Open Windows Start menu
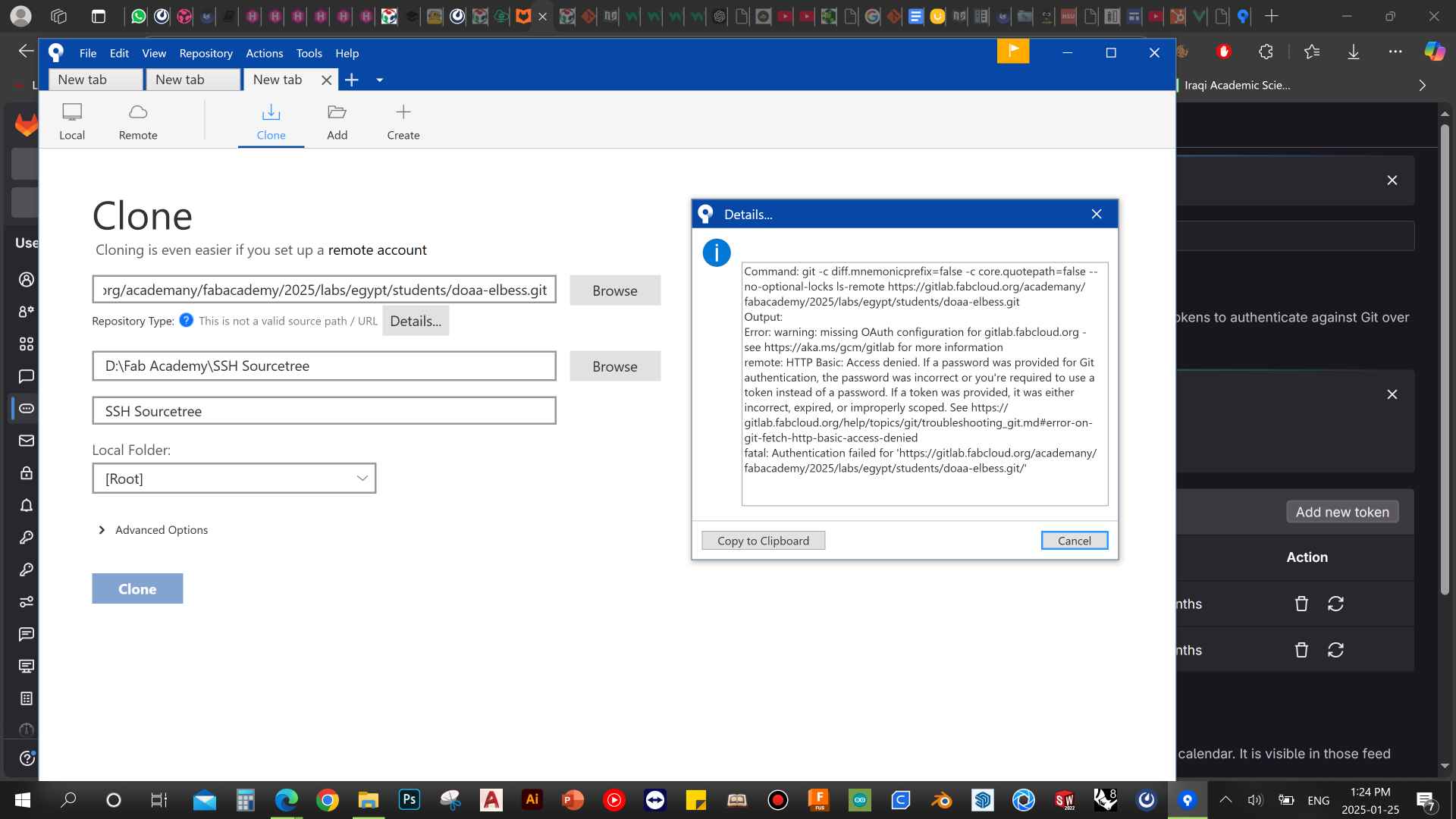 coord(23,799)
